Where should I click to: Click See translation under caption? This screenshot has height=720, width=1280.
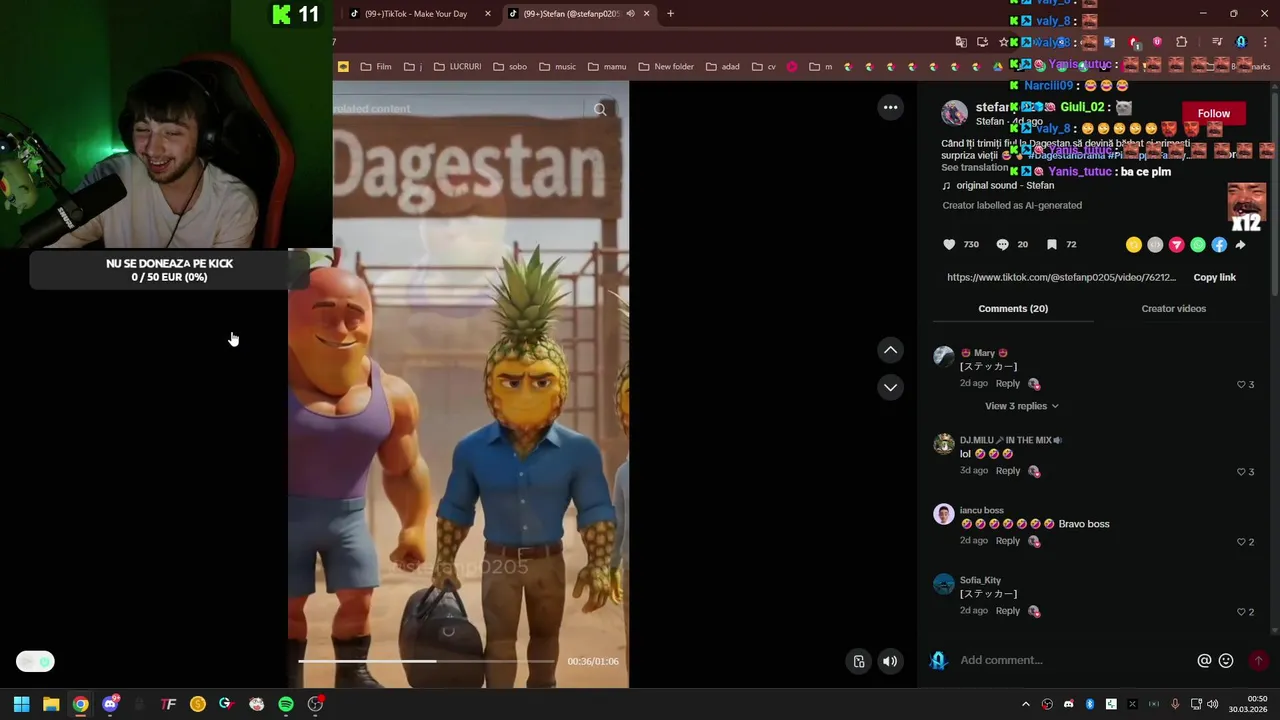[x=975, y=168]
